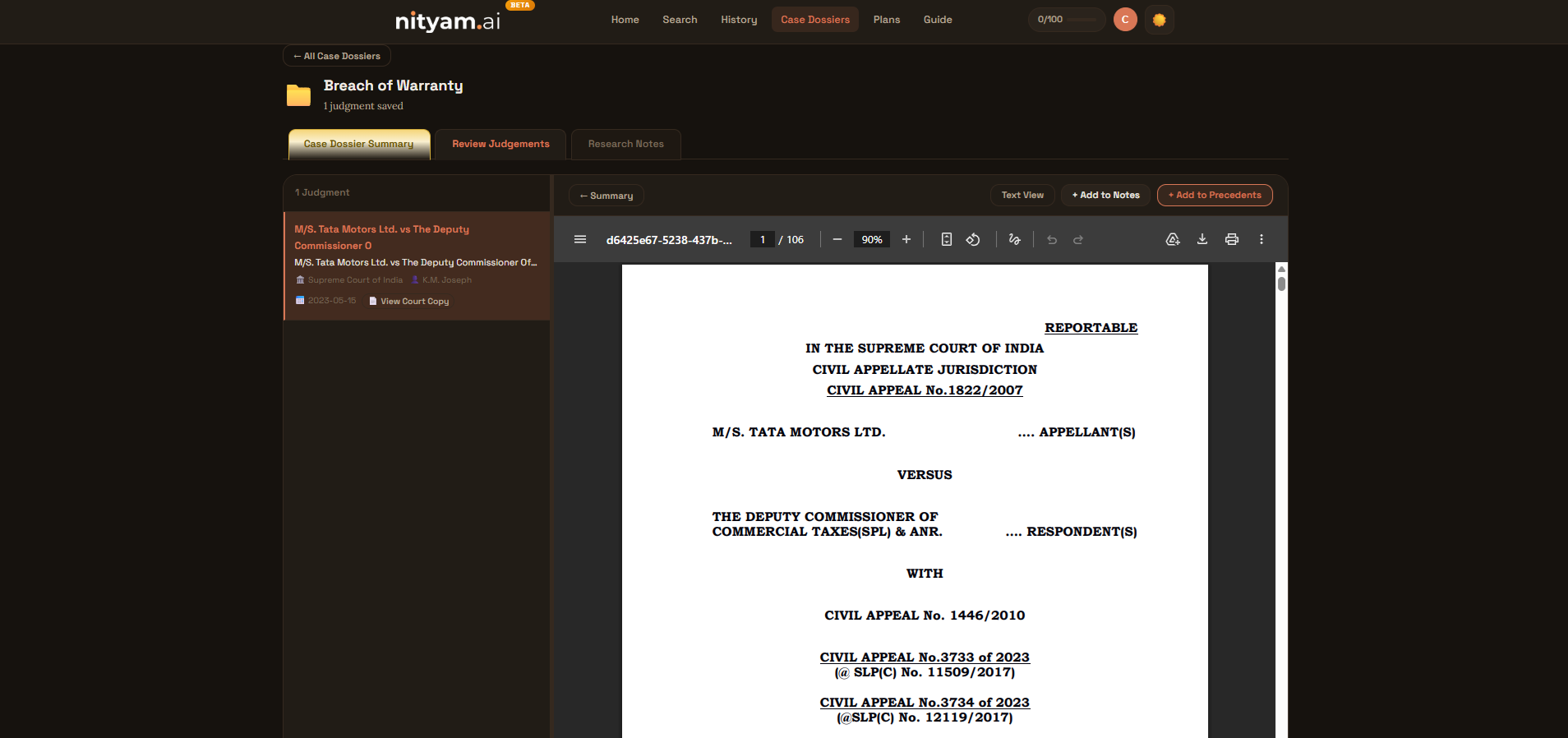Viewport: 1568px width, 738px height.
Task: Click the PDF filename d6425e67-5238-437b
Action: [x=669, y=240]
